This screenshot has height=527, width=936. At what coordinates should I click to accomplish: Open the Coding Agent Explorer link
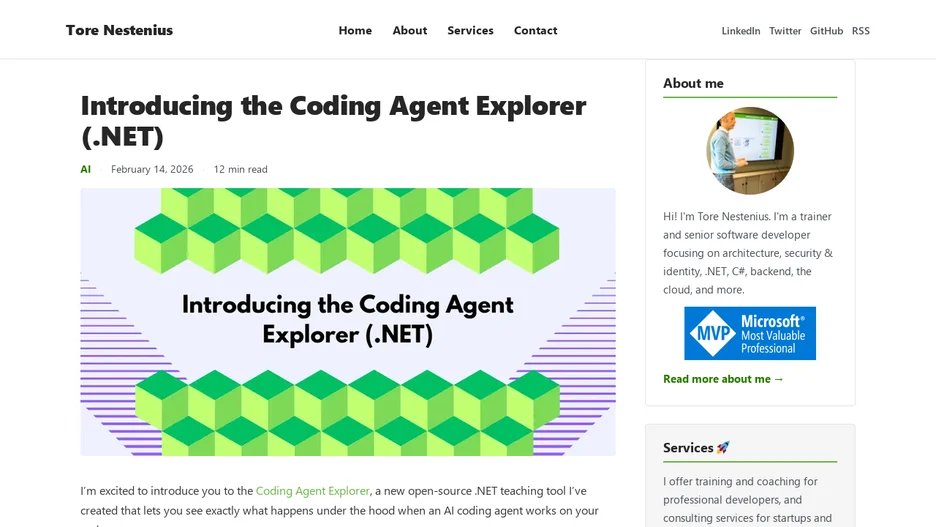313,491
